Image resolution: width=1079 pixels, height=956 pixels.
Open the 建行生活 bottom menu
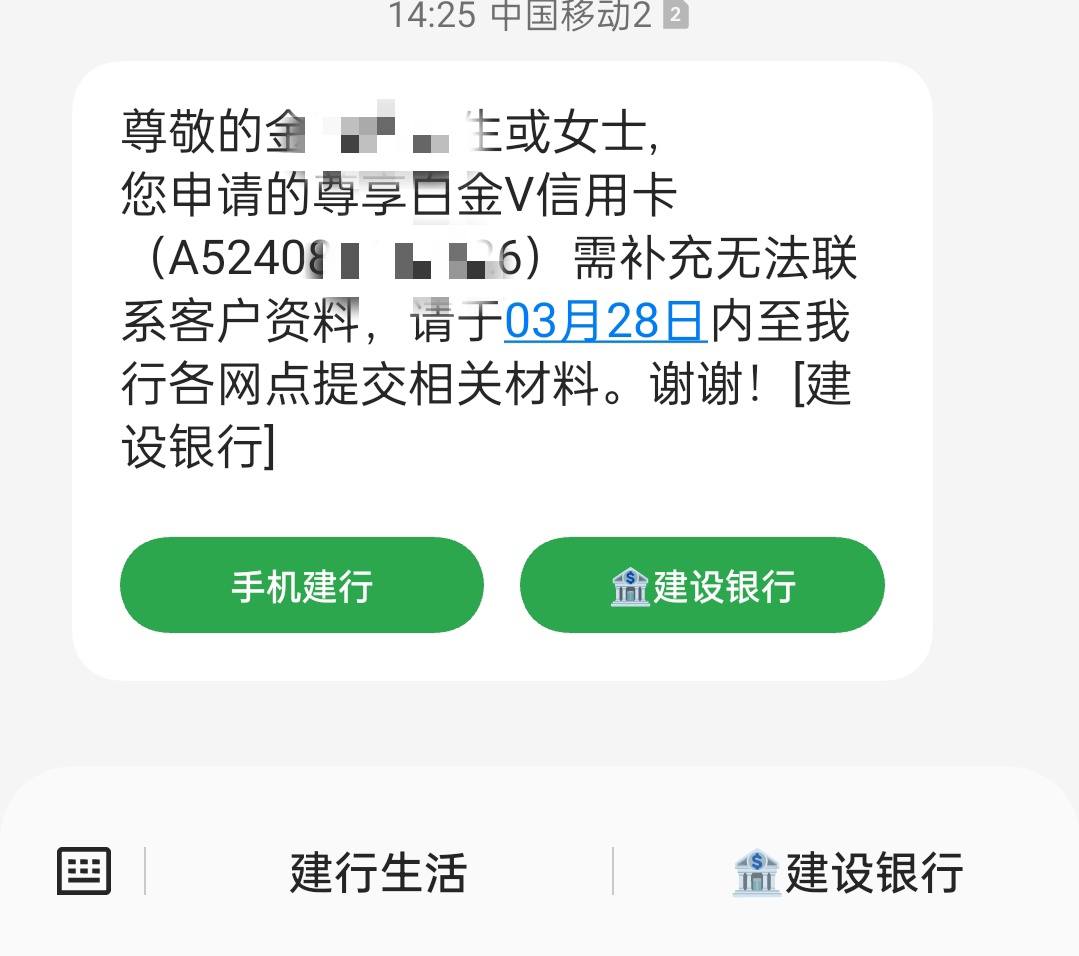378,872
